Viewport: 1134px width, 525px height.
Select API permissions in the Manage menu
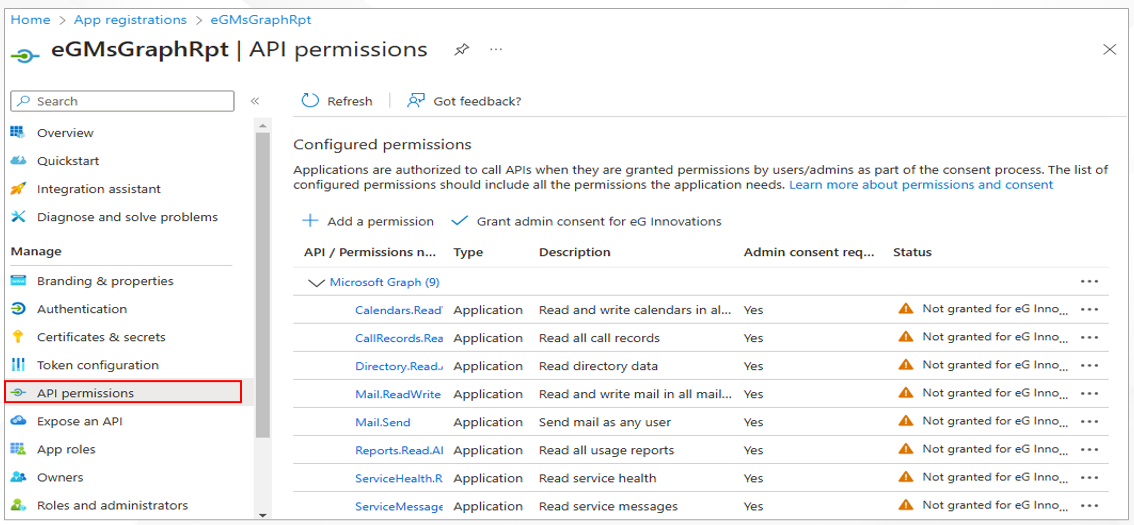123,393
